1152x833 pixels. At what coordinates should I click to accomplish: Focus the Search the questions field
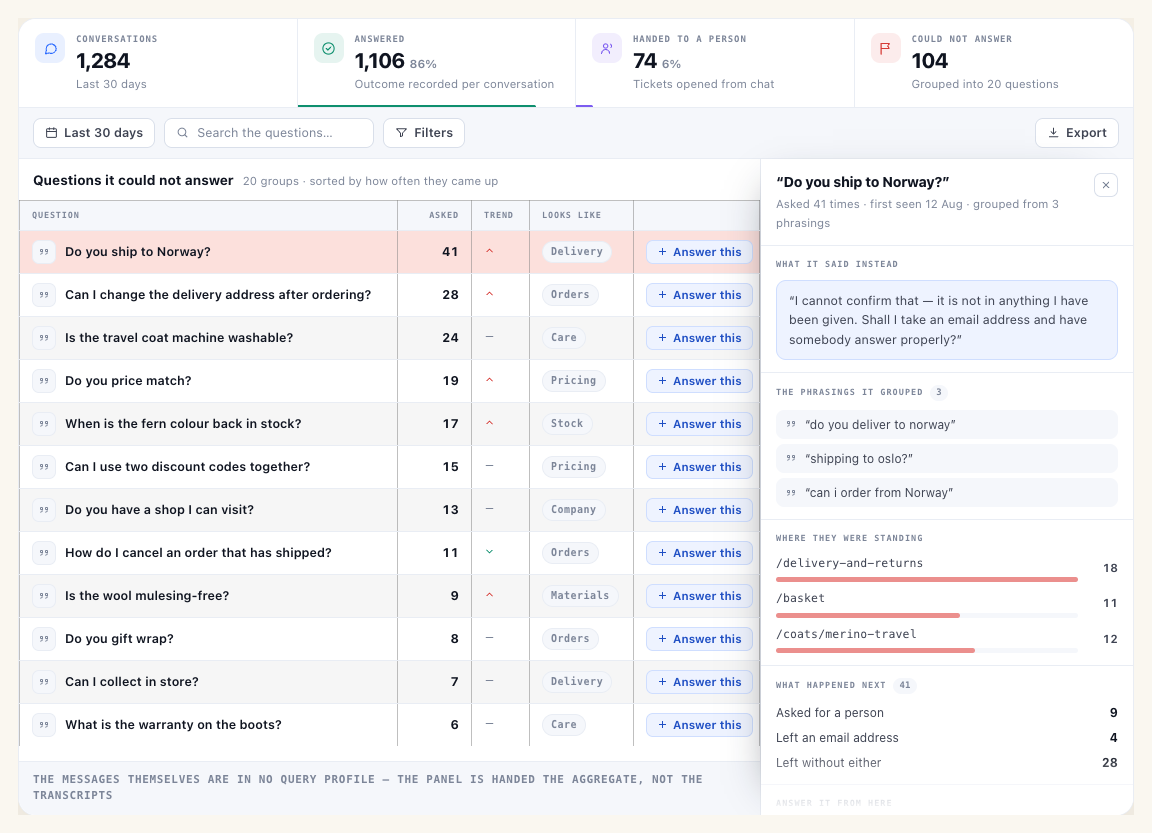(269, 133)
